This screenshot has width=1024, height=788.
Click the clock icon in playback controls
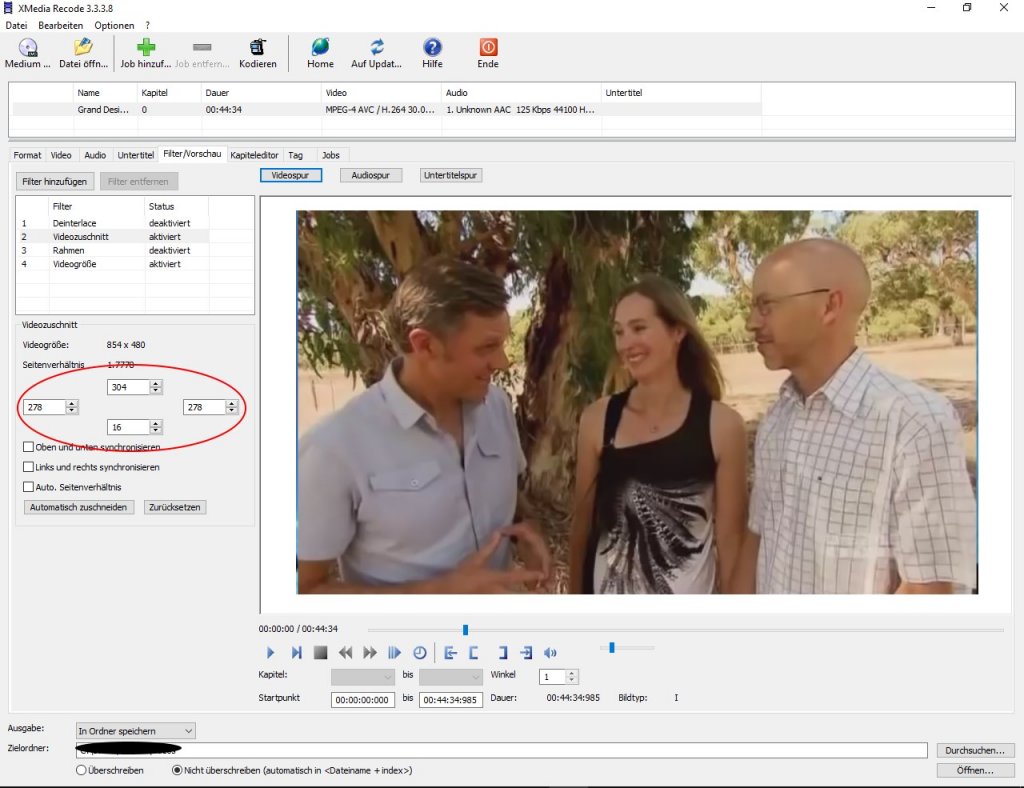(x=419, y=652)
